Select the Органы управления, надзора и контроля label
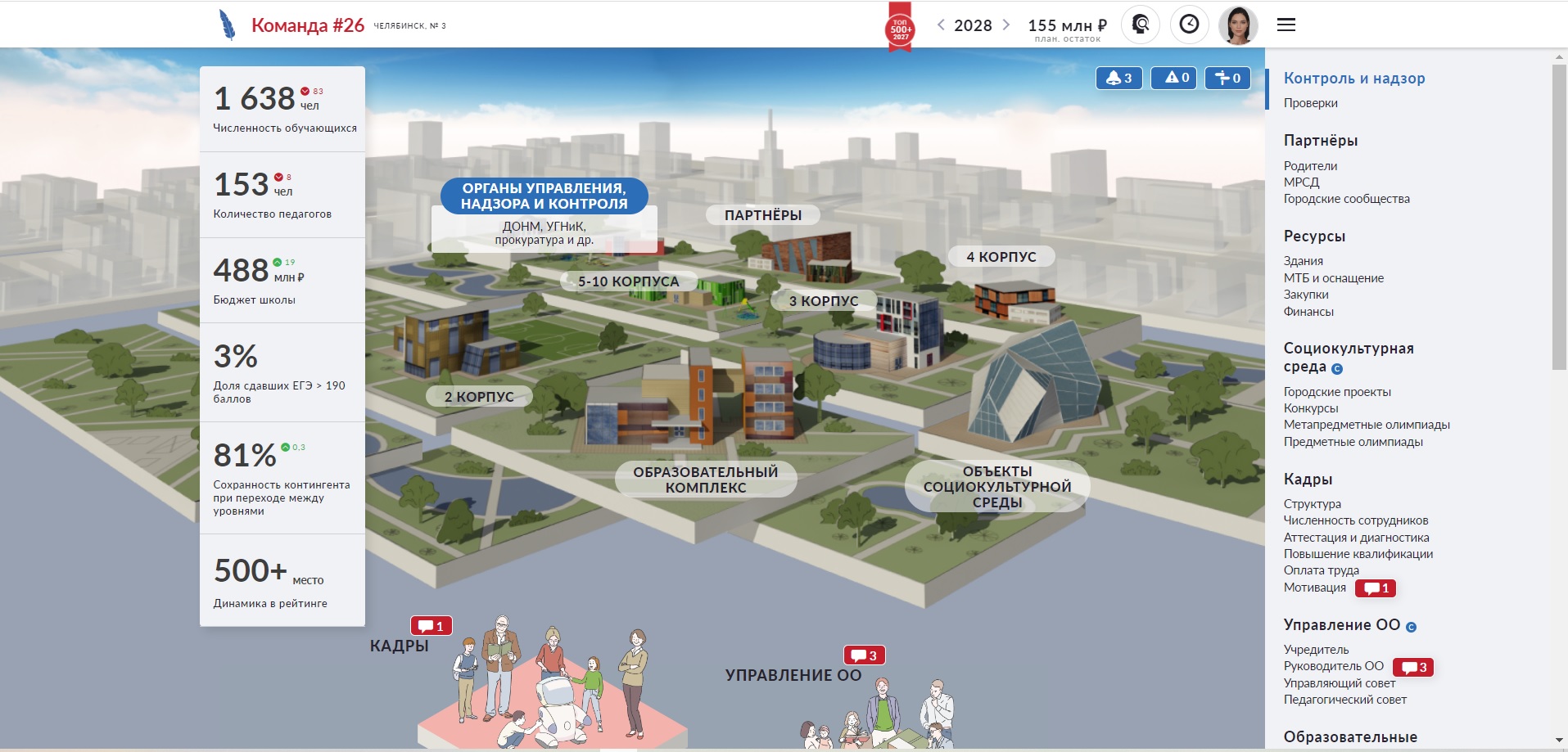 click(x=544, y=196)
